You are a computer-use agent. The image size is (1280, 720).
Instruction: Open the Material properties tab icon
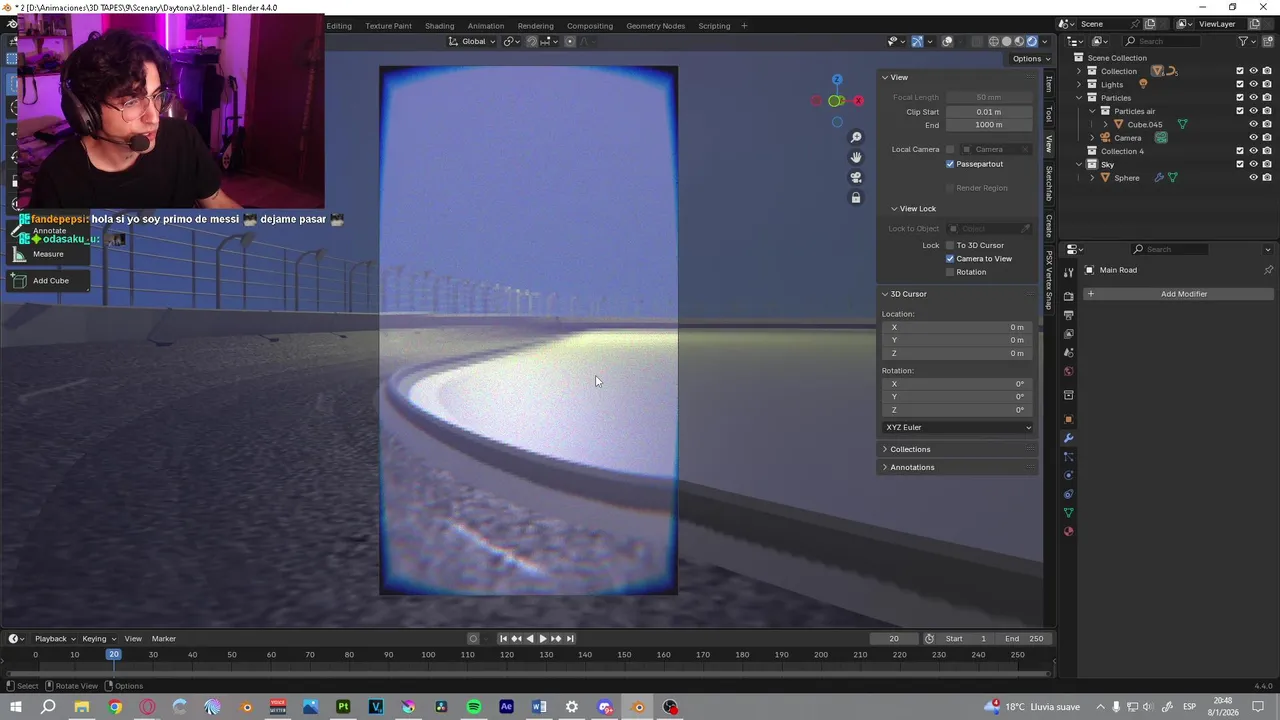pos(1068,531)
